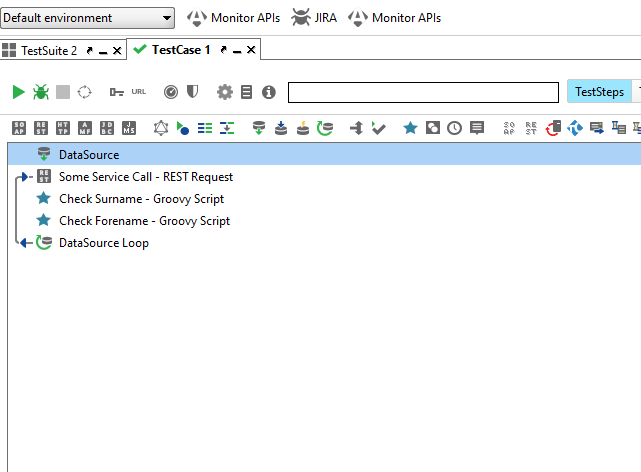Click the gray stop square button
The image size is (641, 472).
[63, 92]
